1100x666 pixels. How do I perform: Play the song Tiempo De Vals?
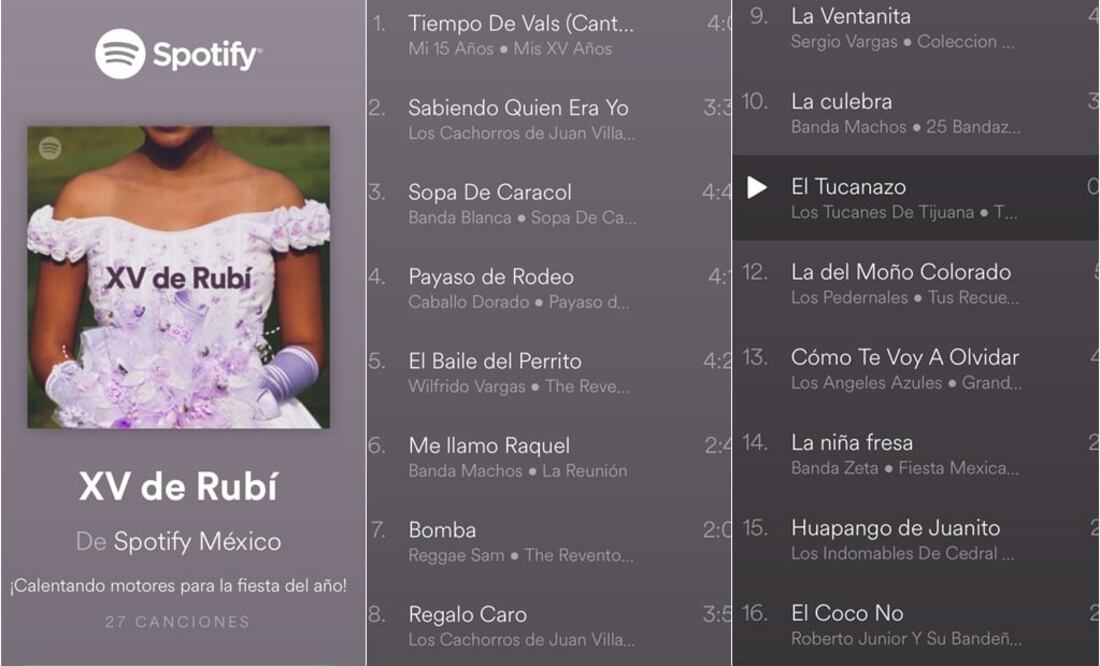click(x=549, y=35)
